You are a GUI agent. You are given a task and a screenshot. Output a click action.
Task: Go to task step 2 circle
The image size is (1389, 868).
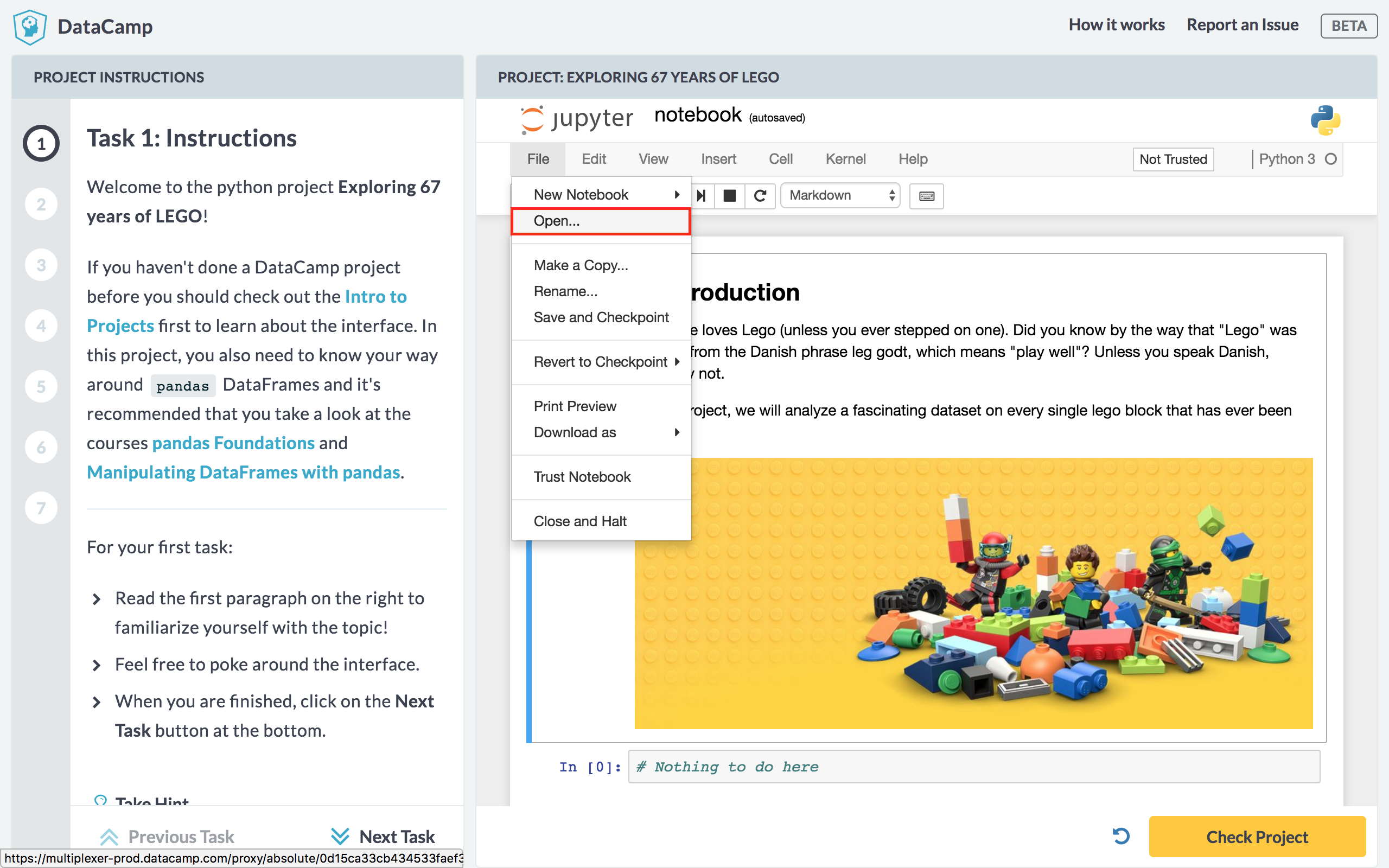pos(41,205)
